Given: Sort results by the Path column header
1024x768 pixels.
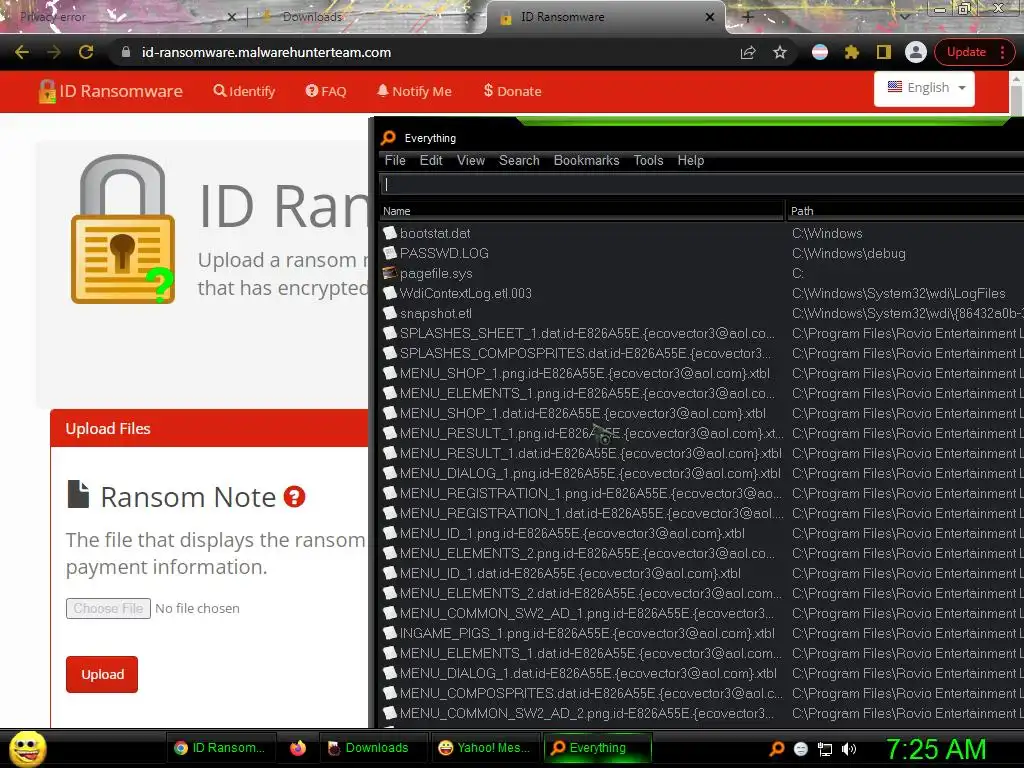Looking at the screenshot, I should [905, 211].
